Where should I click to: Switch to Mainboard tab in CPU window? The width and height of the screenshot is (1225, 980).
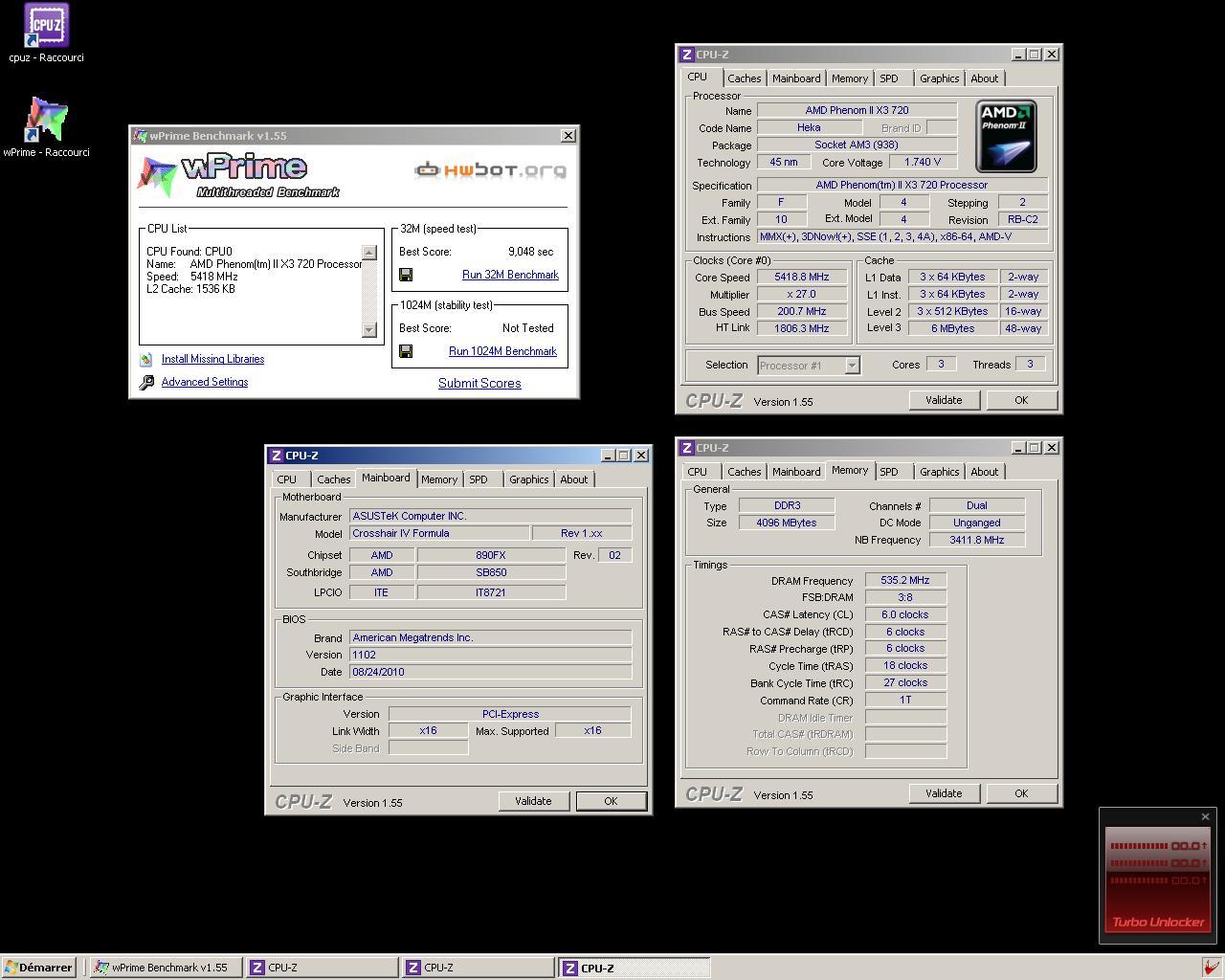(x=796, y=78)
